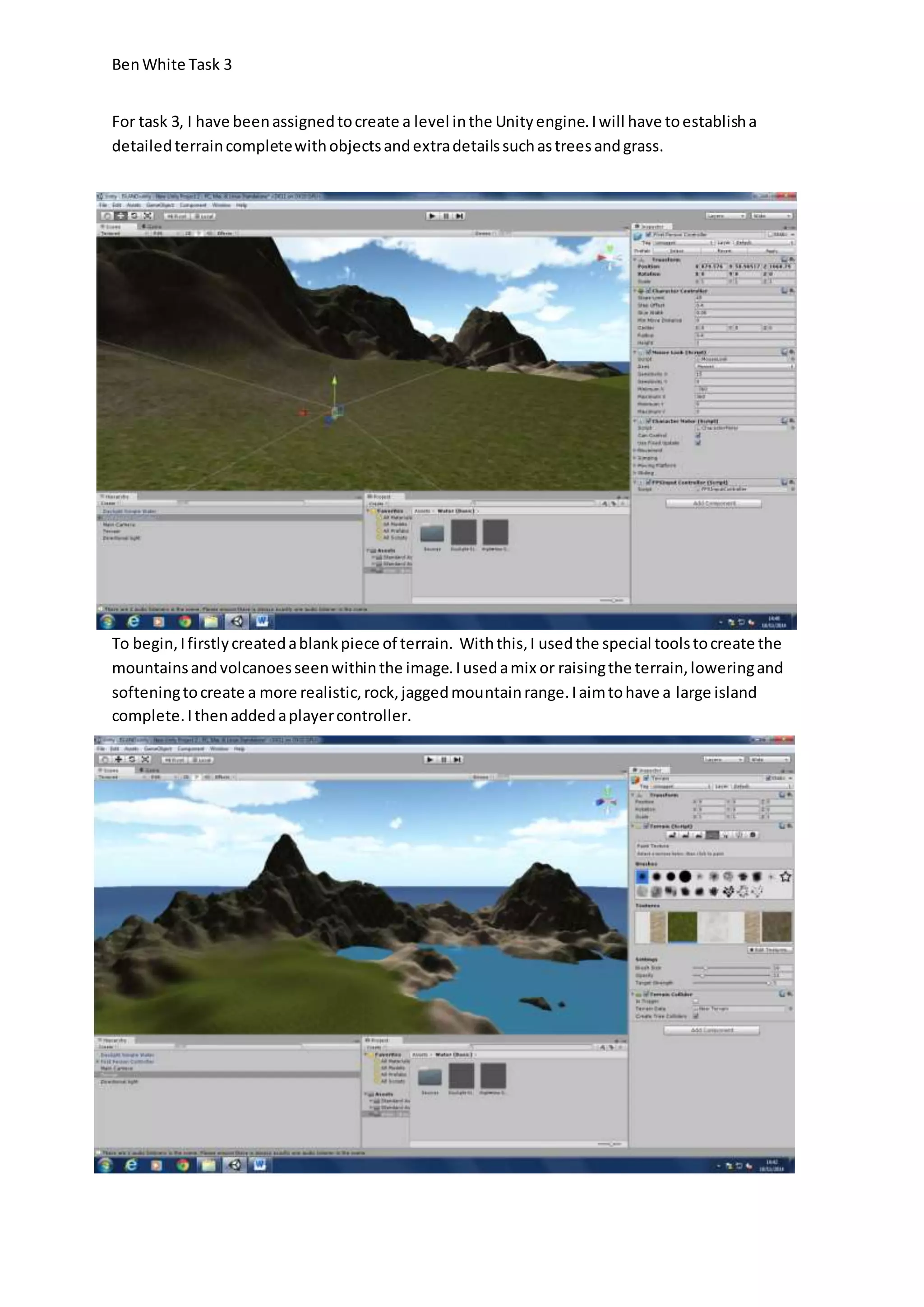924x1307 pixels.
Task: Expand the Jumping section in Character Motor
Action: tap(647, 458)
